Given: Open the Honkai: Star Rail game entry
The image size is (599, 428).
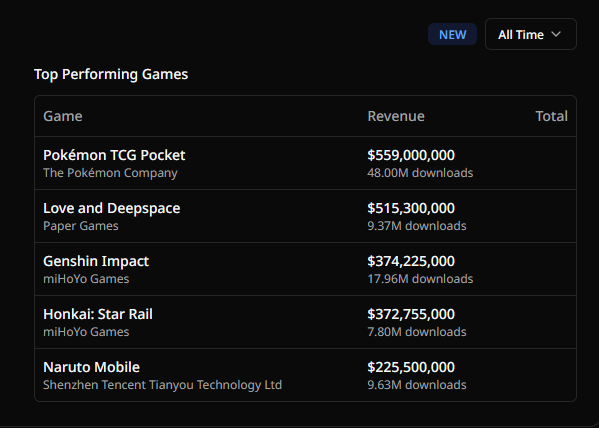Looking at the screenshot, I should (x=98, y=314).
